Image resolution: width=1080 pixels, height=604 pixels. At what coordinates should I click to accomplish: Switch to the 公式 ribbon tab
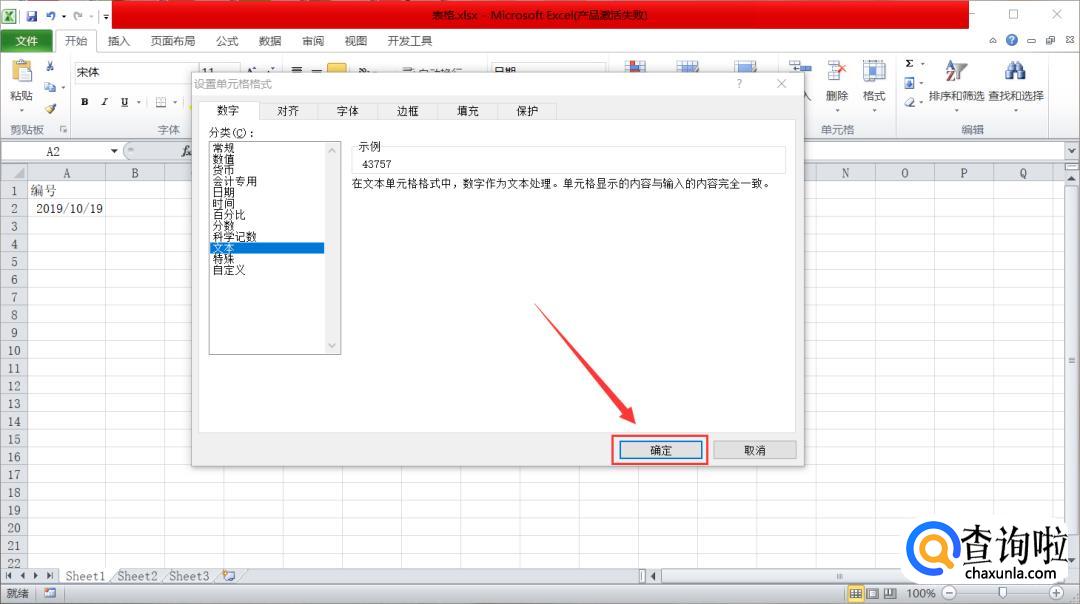tap(227, 41)
